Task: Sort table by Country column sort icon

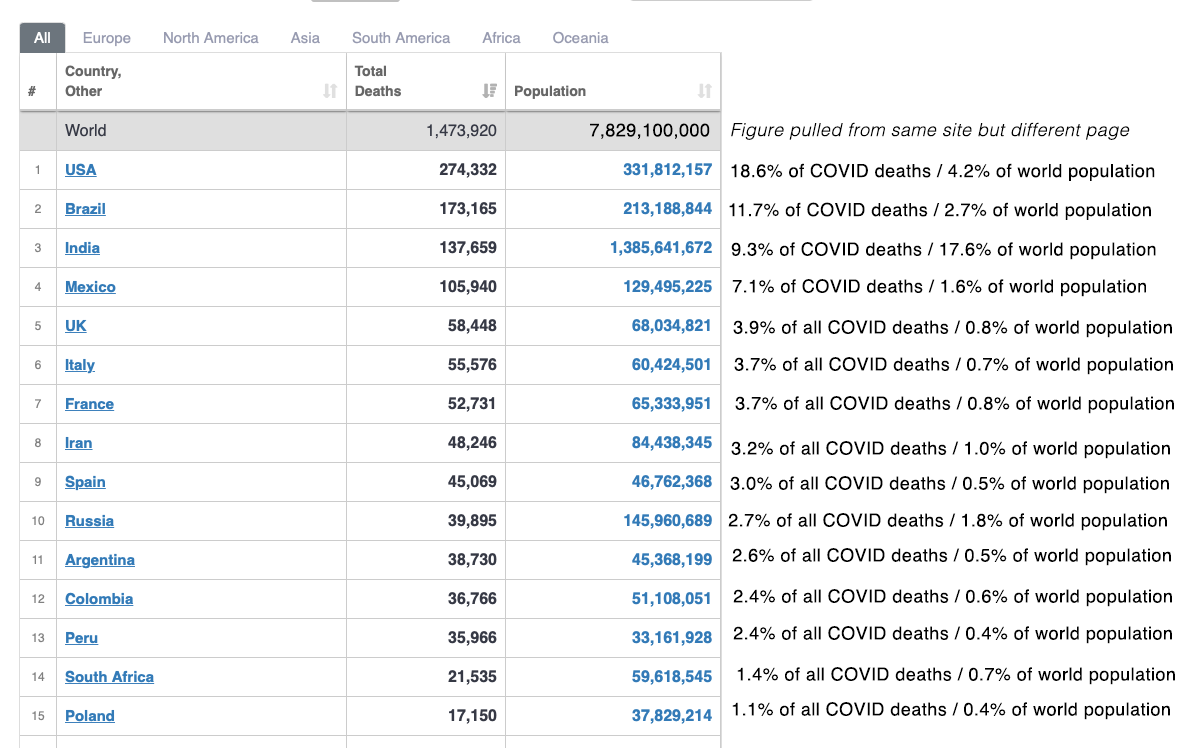Action: (330, 91)
